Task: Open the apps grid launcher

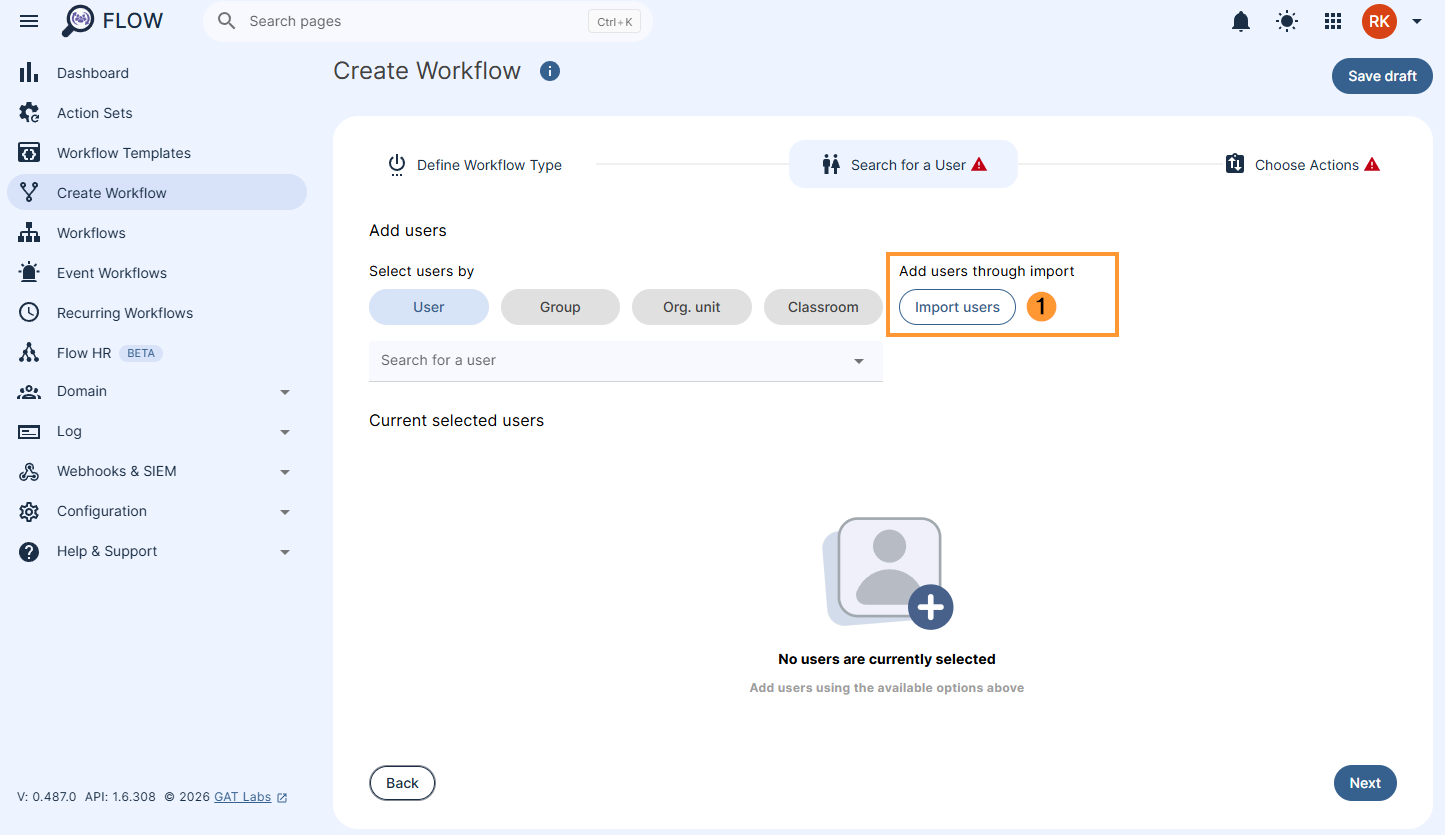Action: point(1333,21)
